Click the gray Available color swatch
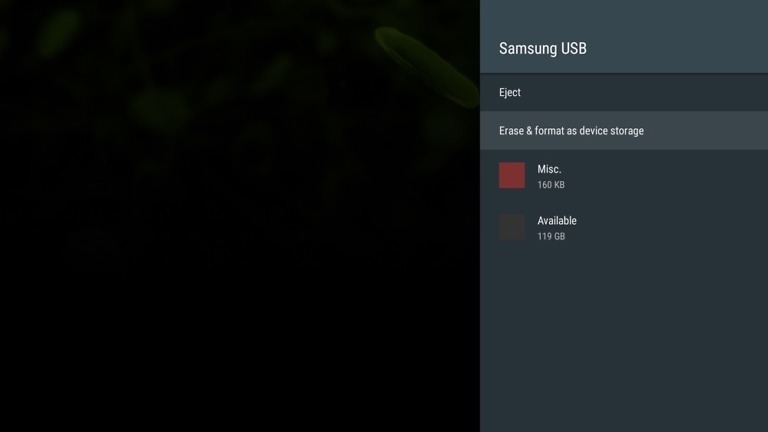This screenshot has height=432, width=768. click(512, 227)
